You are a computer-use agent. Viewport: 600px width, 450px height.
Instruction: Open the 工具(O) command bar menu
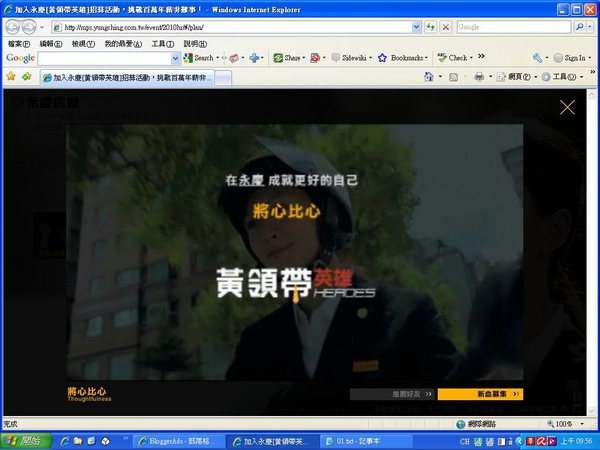(562, 77)
